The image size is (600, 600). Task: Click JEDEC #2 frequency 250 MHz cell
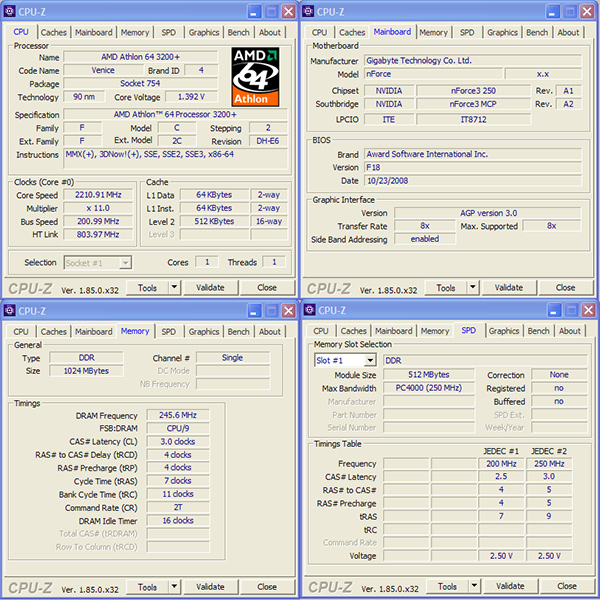pyautogui.click(x=549, y=464)
